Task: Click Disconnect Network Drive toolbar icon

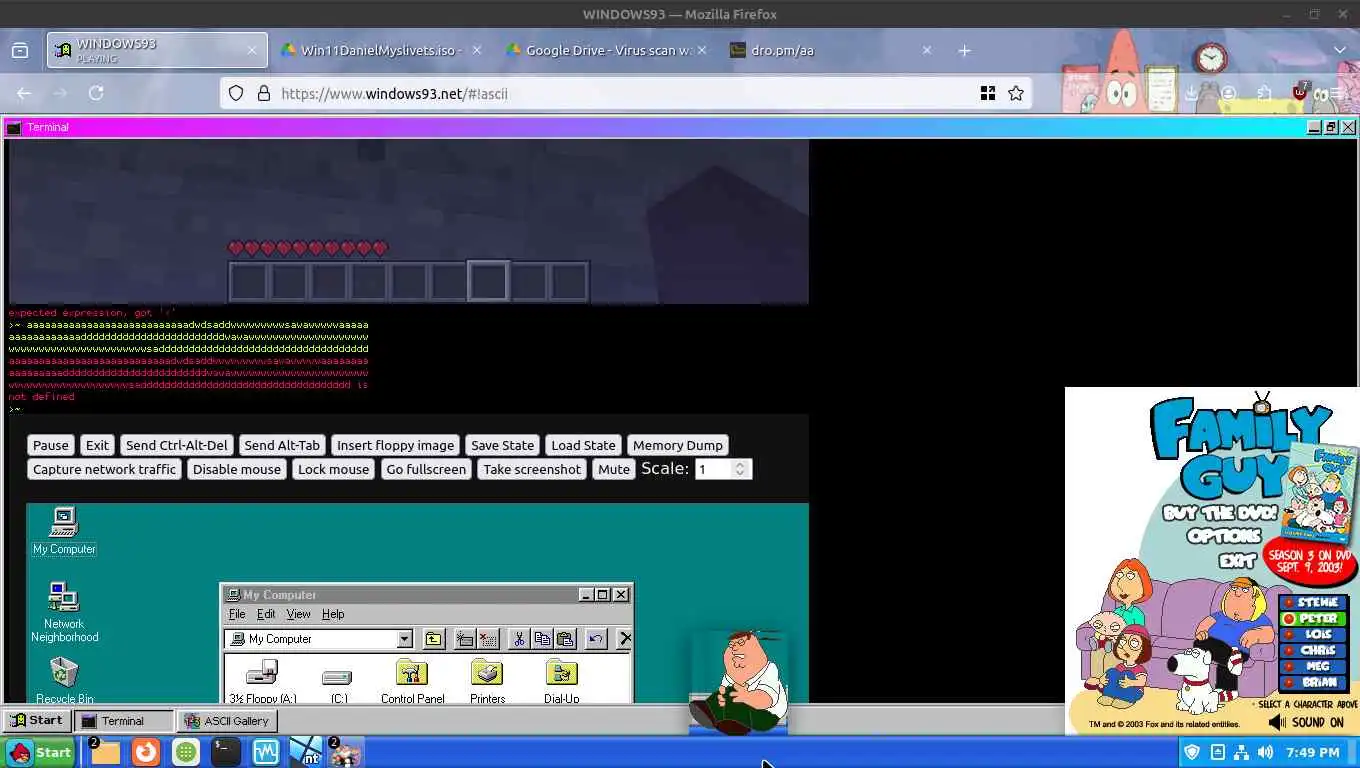Action: [487, 639]
